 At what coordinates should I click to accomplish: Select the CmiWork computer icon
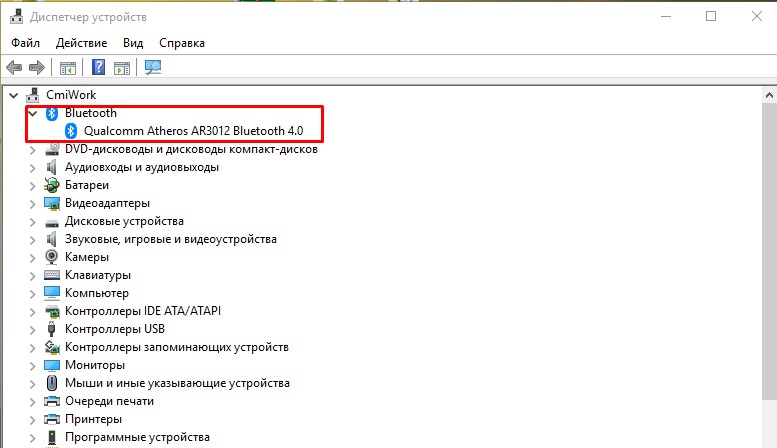pyautogui.click(x=33, y=95)
